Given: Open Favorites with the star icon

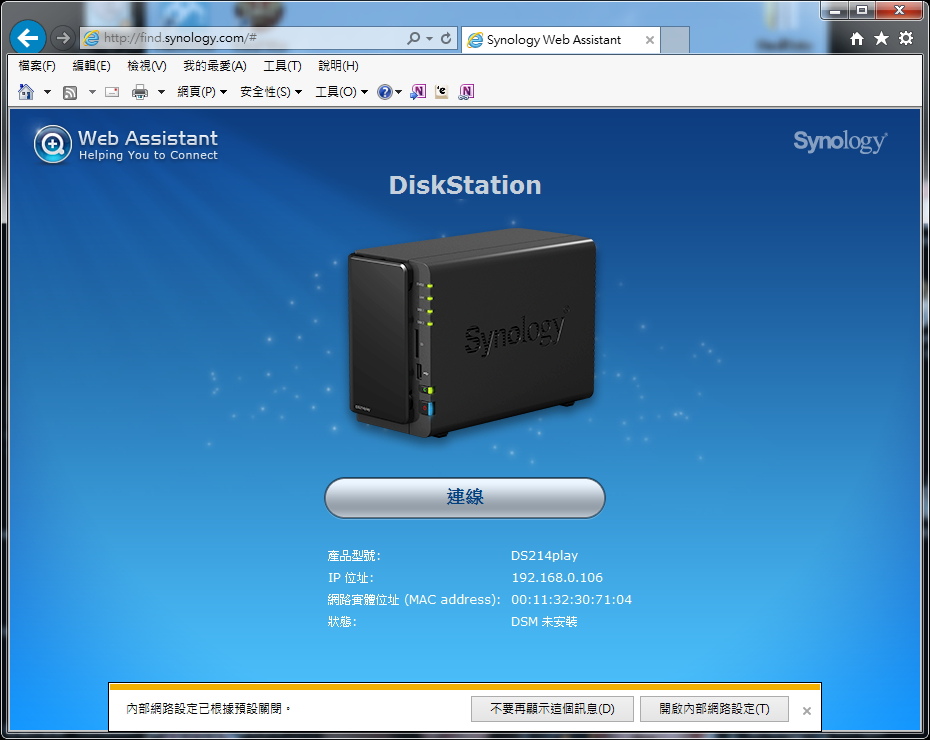Looking at the screenshot, I should pos(881,39).
